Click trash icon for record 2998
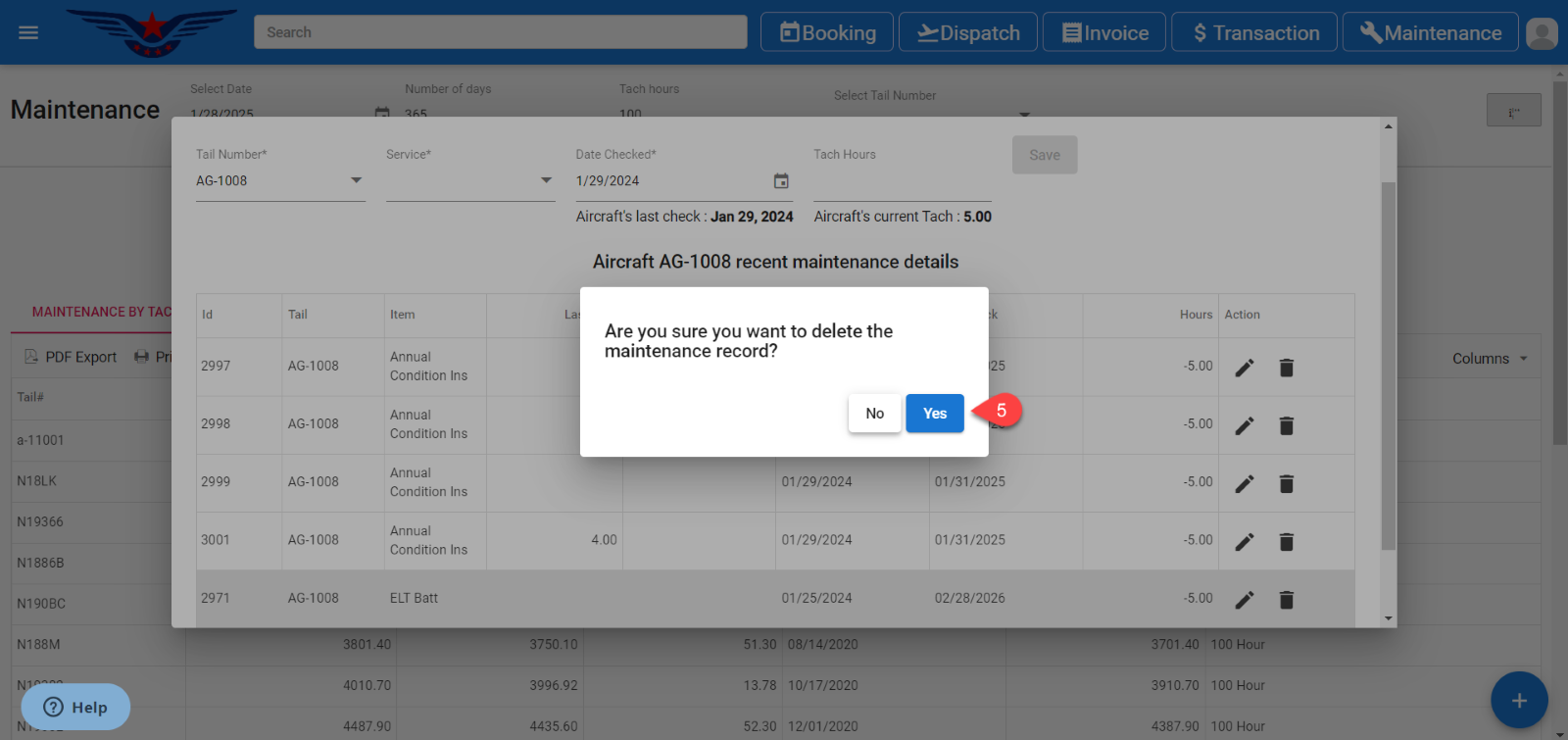Viewport: 1568px width, 740px height. click(1286, 425)
